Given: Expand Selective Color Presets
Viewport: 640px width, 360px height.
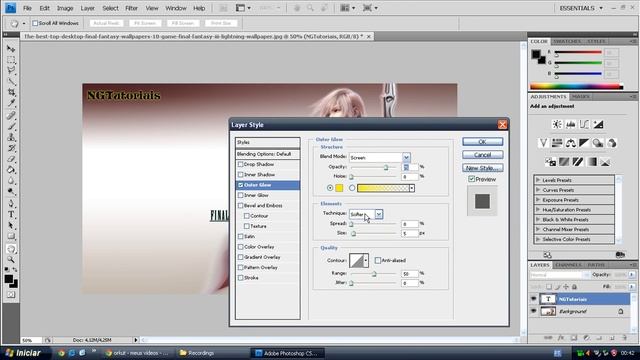Looking at the screenshot, I should click(x=538, y=239).
